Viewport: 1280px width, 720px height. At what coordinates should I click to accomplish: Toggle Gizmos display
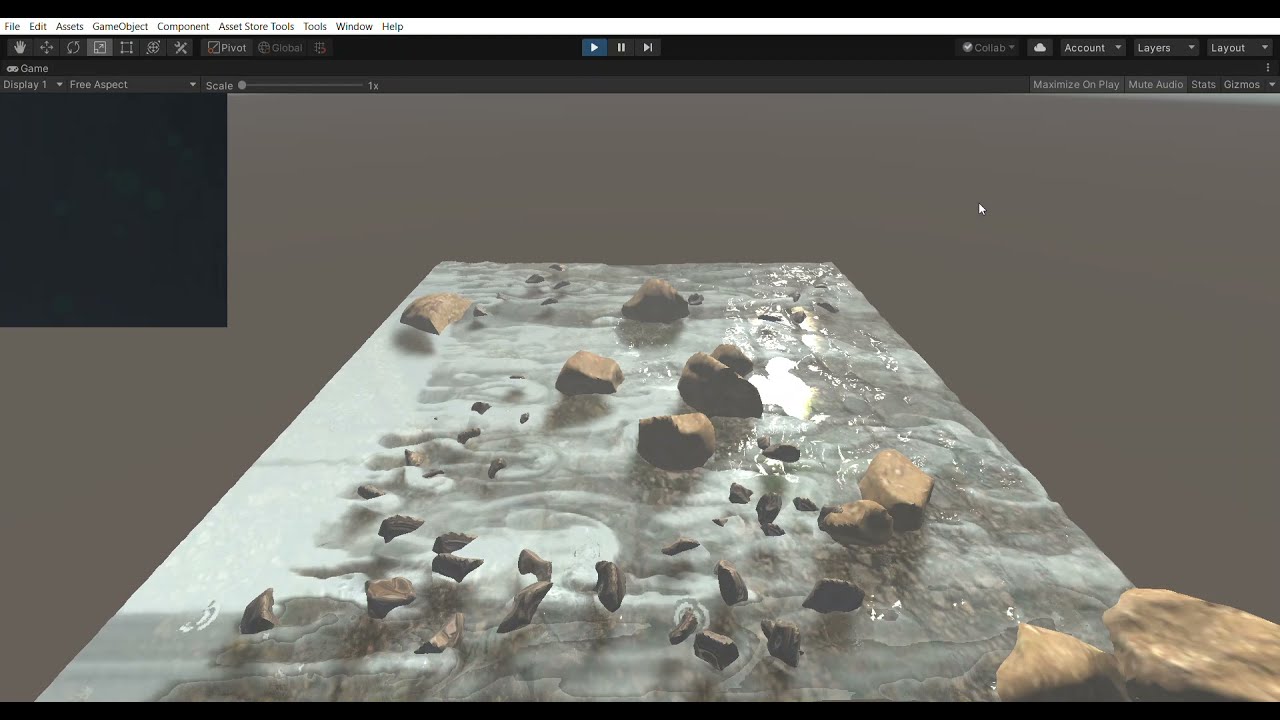(x=1242, y=84)
